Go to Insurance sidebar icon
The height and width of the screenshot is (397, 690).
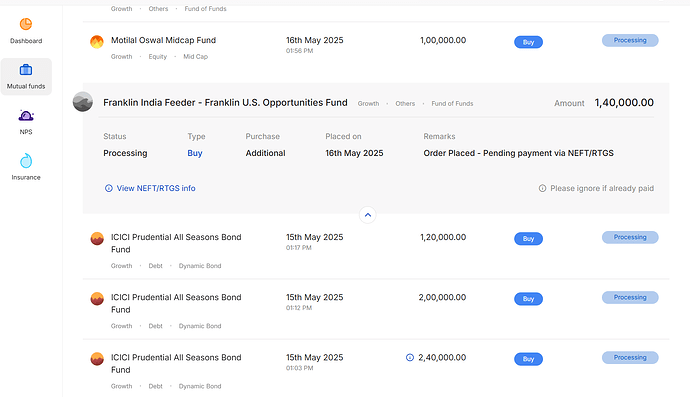(x=26, y=161)
